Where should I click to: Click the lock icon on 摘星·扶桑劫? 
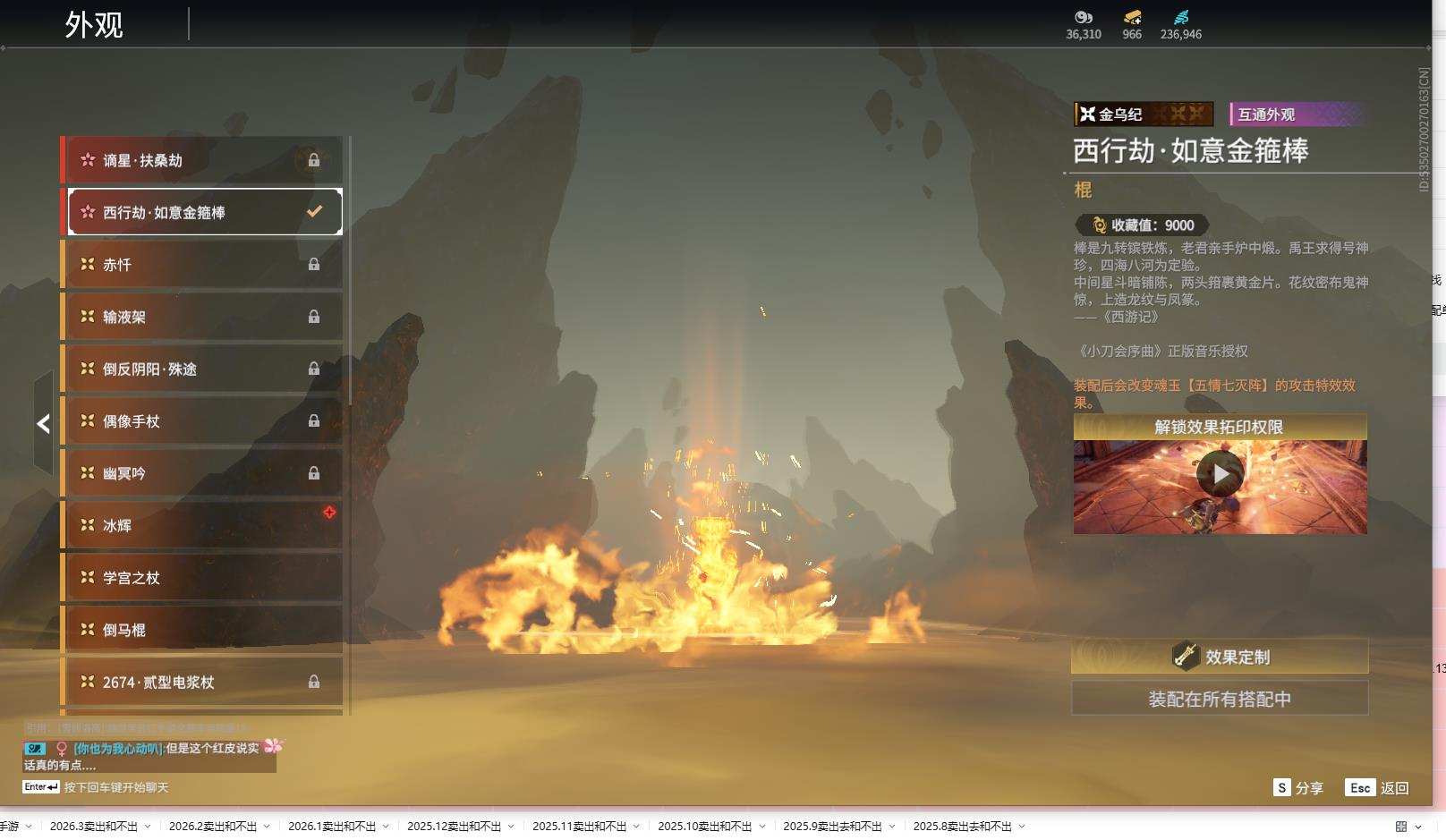point(314,160)
